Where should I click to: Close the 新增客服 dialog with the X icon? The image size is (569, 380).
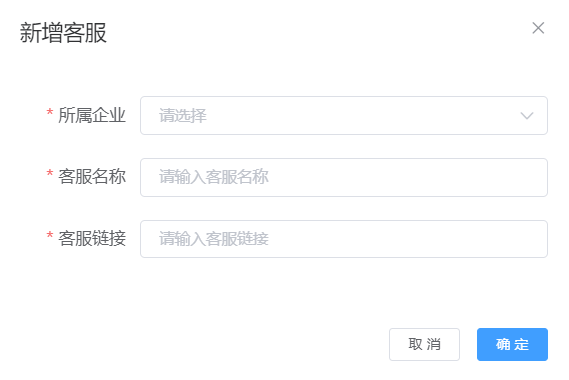(x=538, y=28)
